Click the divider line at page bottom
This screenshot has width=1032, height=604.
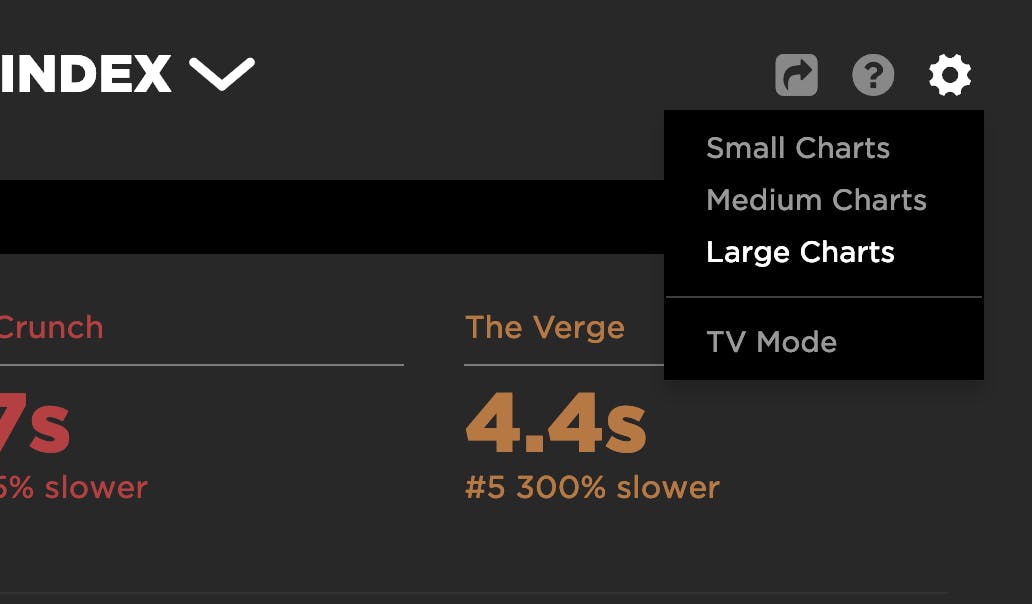tap(470, 593)
